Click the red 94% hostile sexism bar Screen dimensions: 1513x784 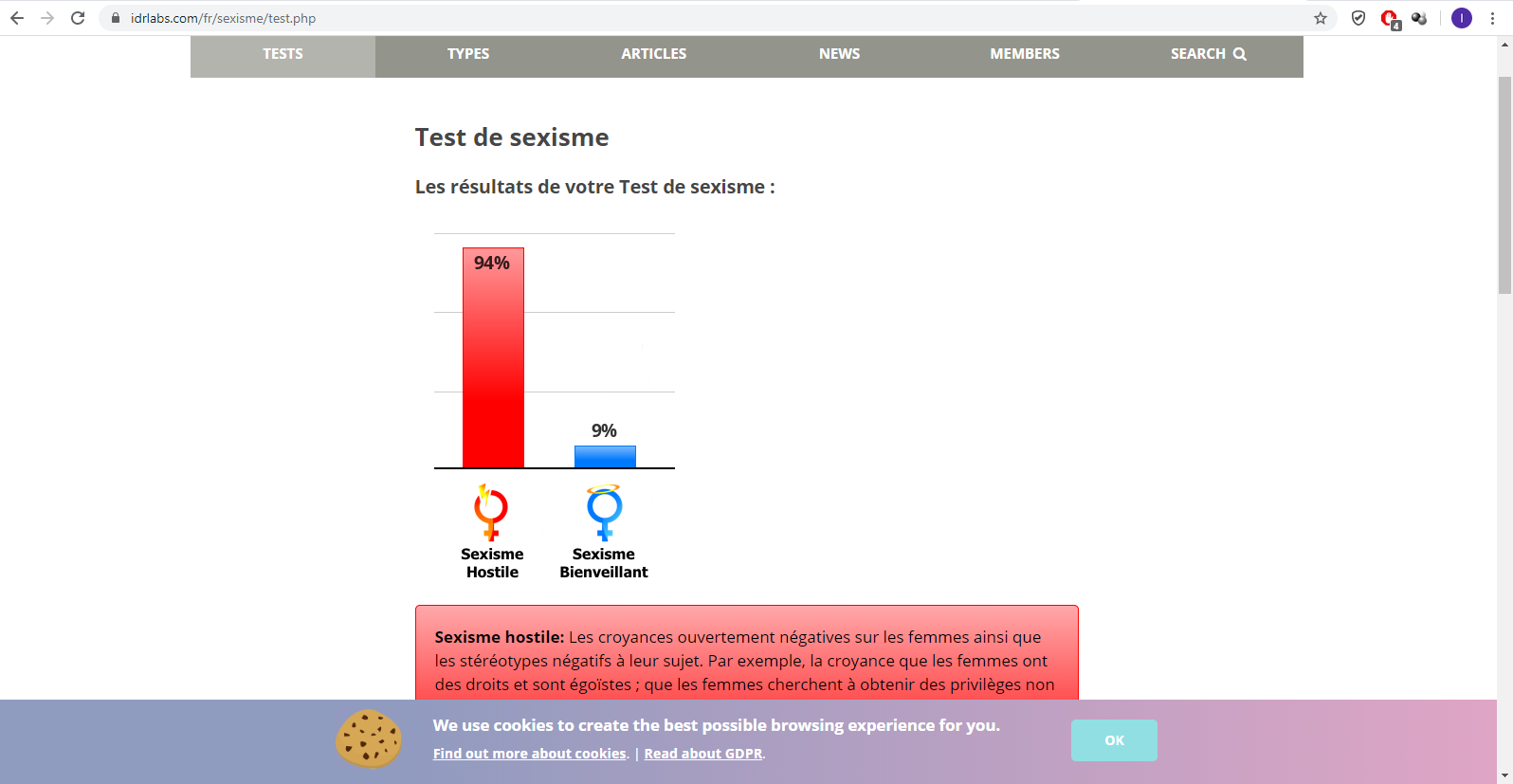493,358
